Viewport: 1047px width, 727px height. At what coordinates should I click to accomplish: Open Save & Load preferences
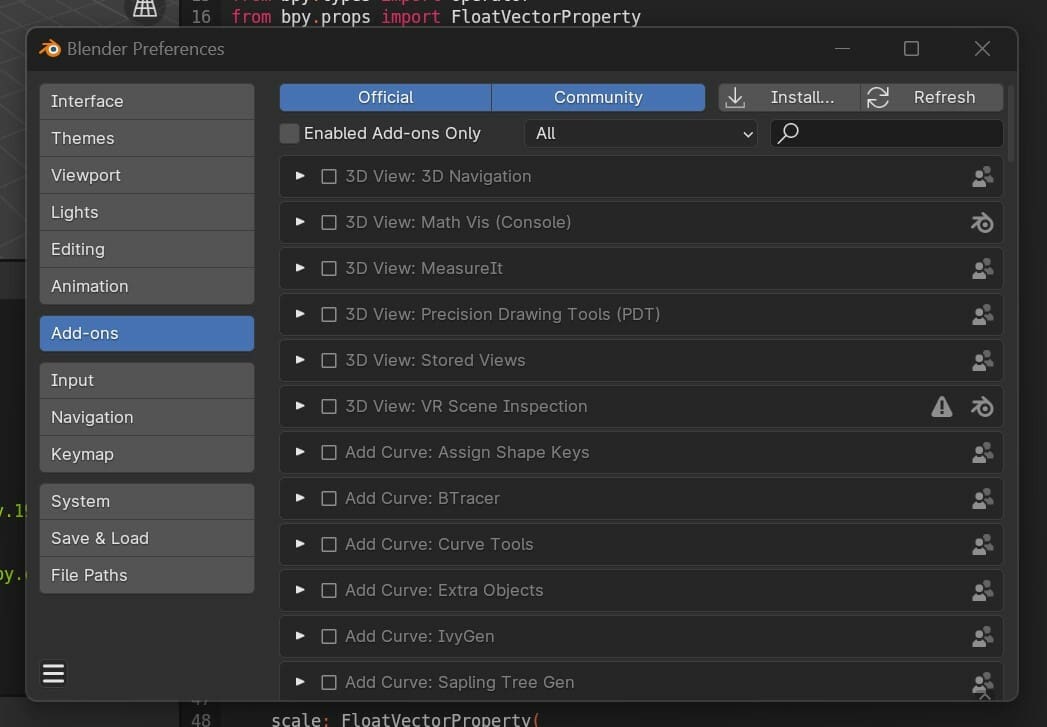coord(147,539)
